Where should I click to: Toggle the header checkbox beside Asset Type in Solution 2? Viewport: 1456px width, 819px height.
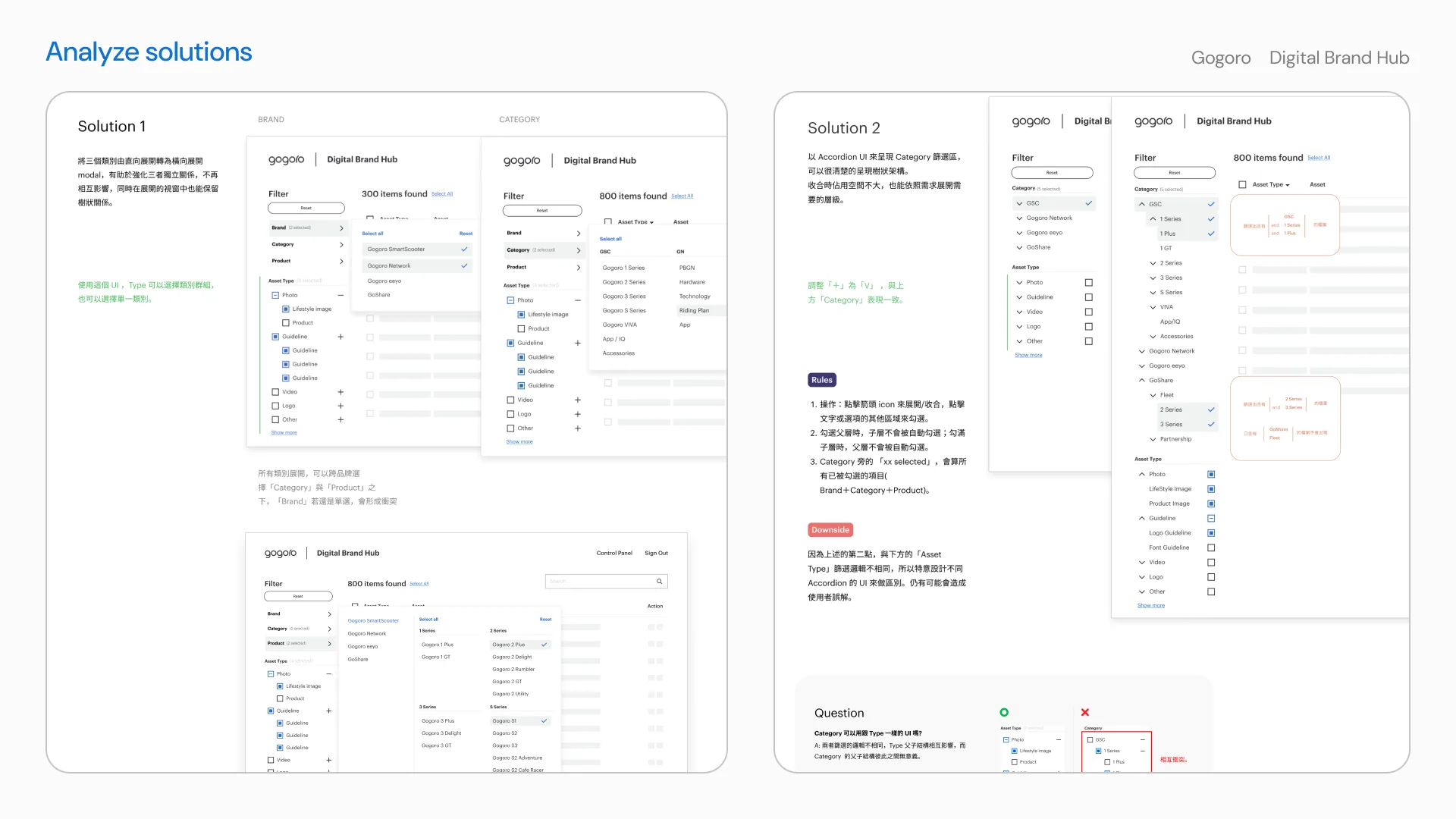tap(1242, 184)
